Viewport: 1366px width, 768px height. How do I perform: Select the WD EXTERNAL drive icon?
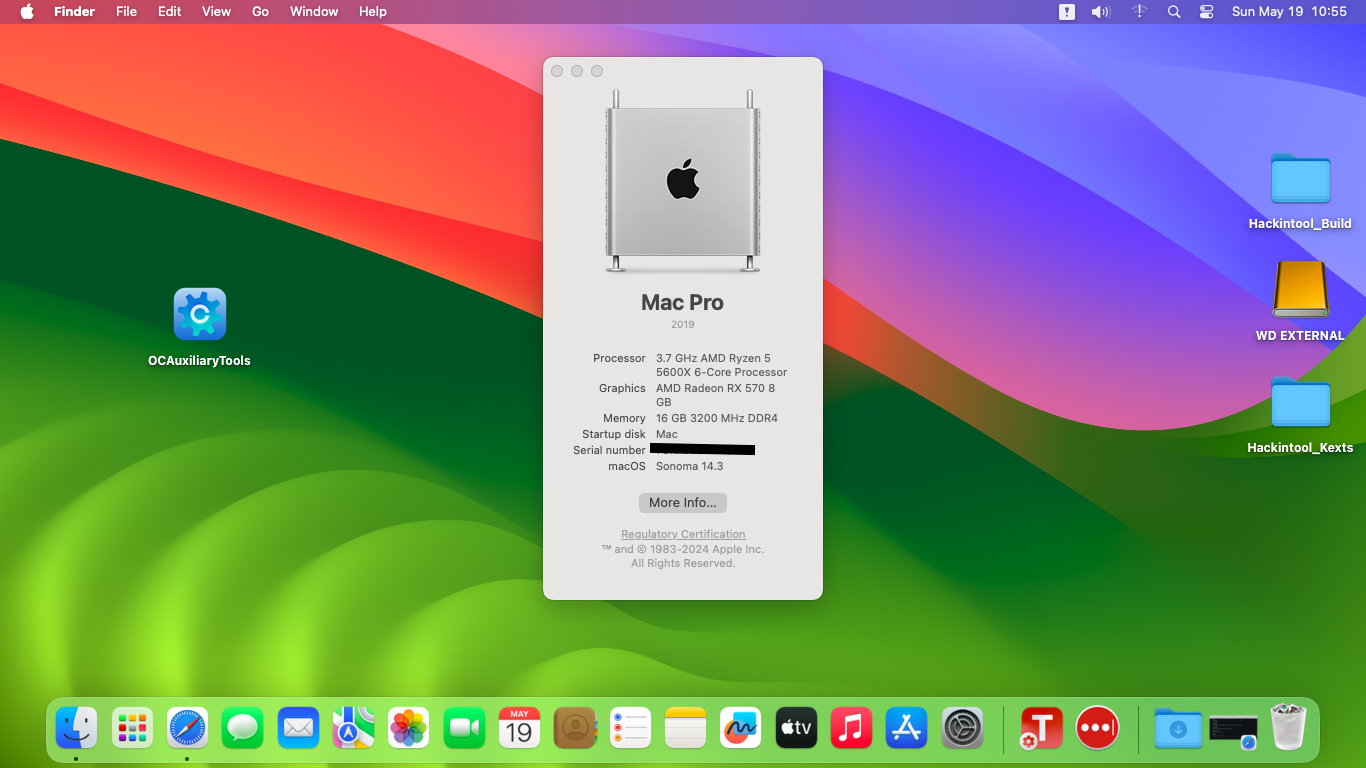coord(1300,290)
